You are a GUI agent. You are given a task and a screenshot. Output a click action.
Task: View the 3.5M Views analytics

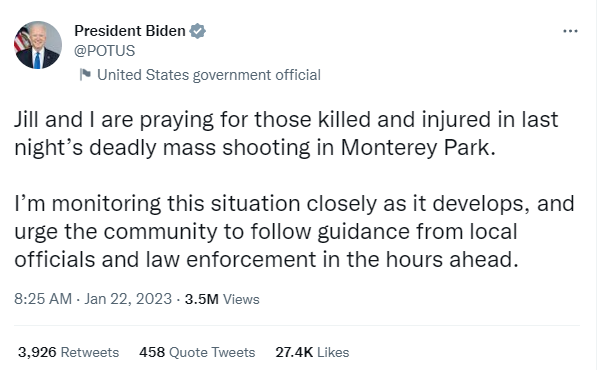tap(222, 299)
